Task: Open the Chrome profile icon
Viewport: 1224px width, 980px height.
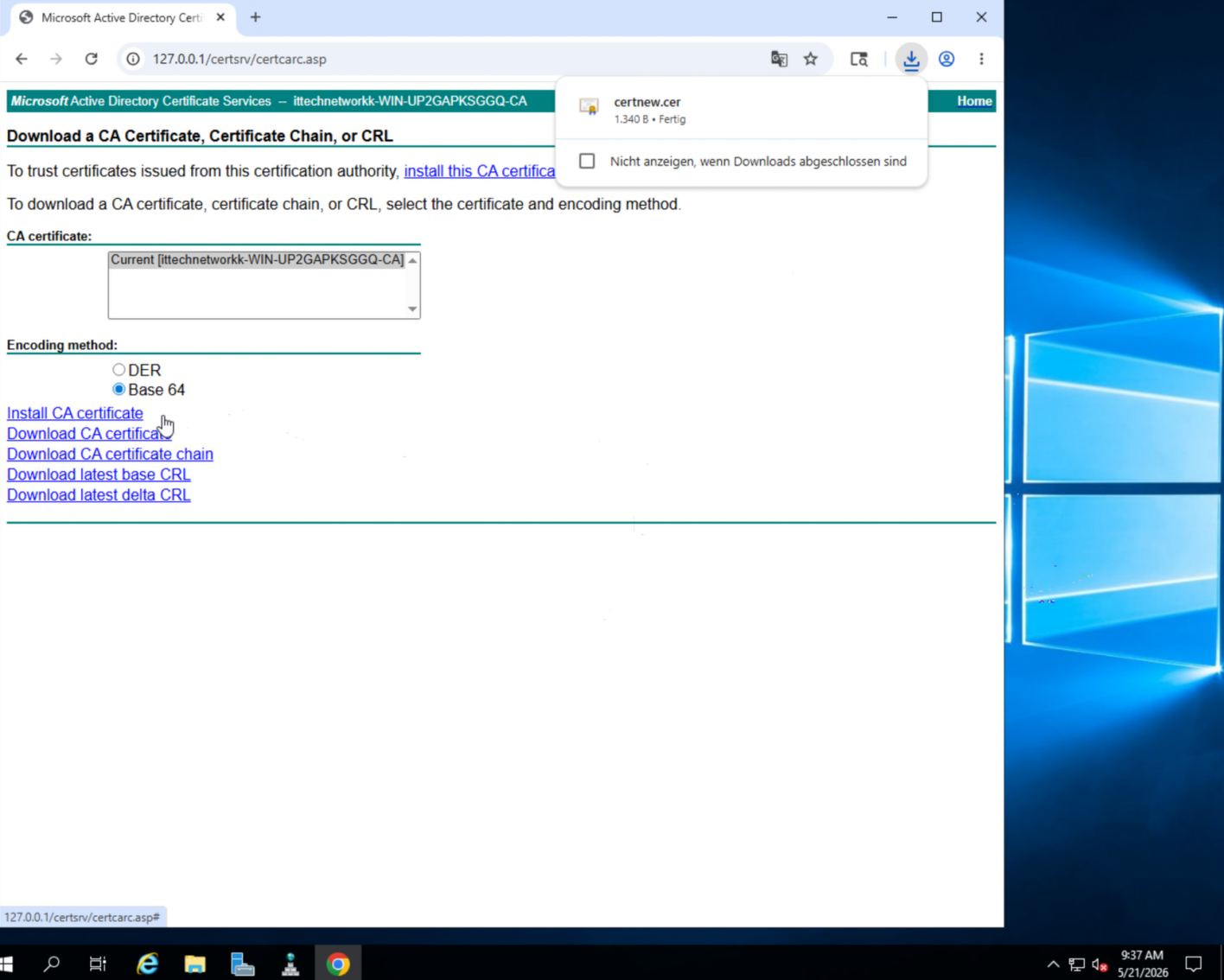Action: click(947, 59)
